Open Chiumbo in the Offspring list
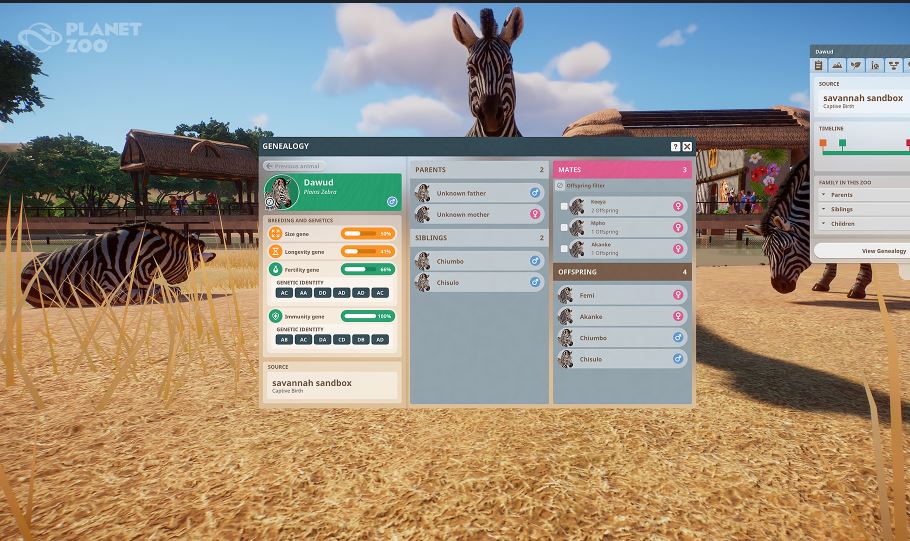Screen dimensions: 910x541 [622, 337]
